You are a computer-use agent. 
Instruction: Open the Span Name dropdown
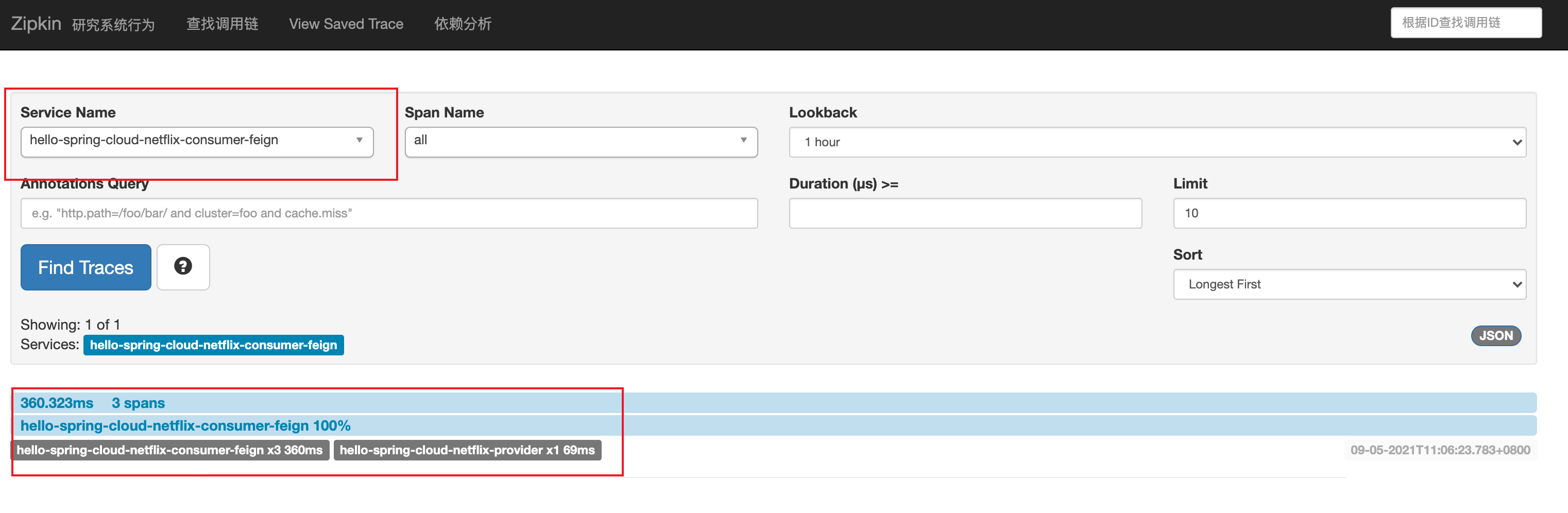point(581,142)
